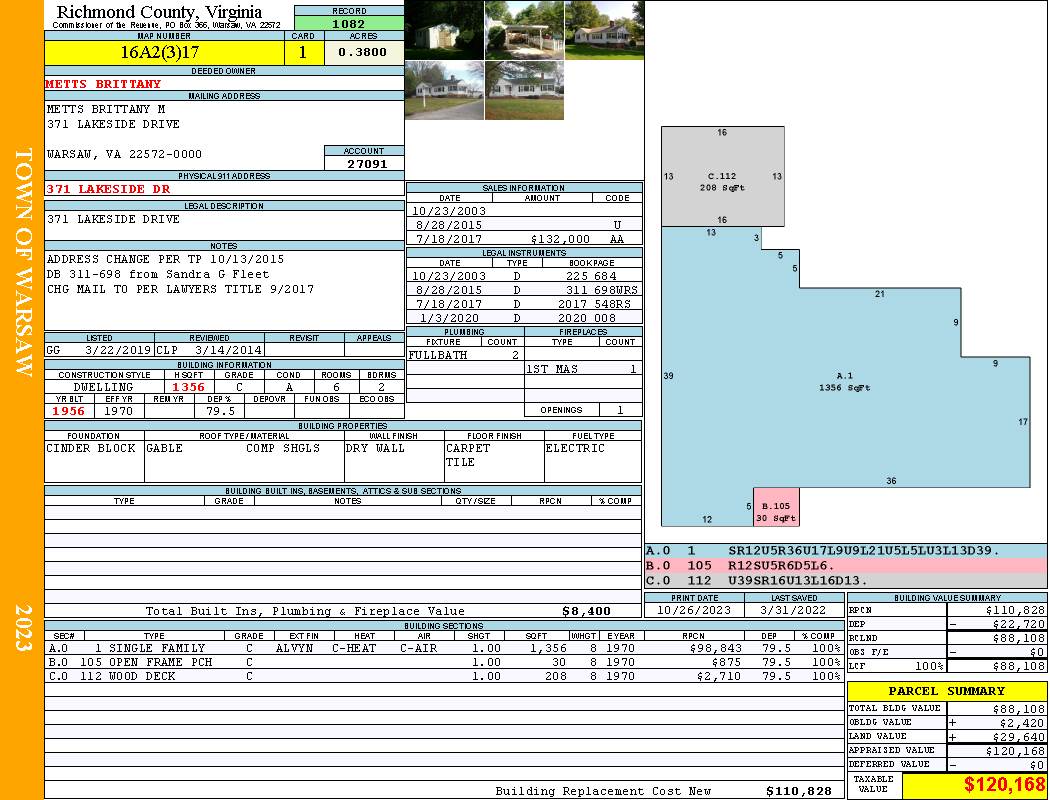
Task: Click the acres value 0.3800
Action: coord(363,53)
